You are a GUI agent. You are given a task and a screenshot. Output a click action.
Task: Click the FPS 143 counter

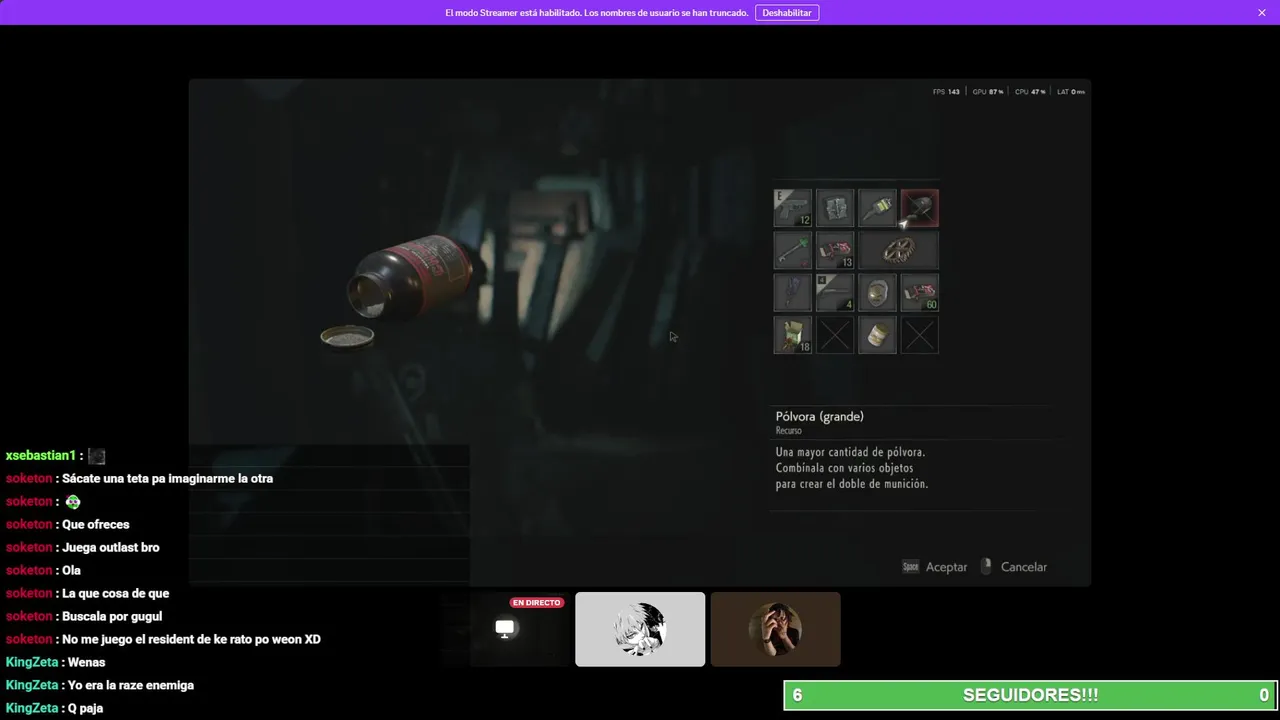(x=946, y=92)
